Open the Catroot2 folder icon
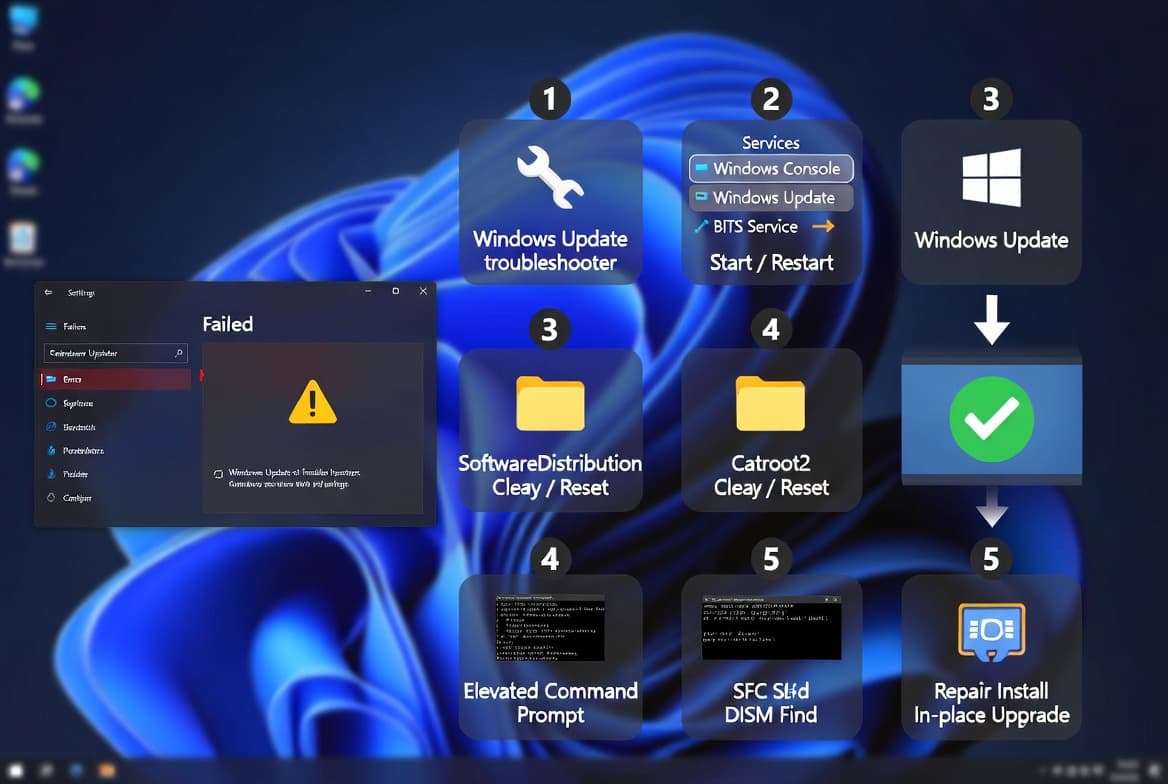 coord(770,403)
